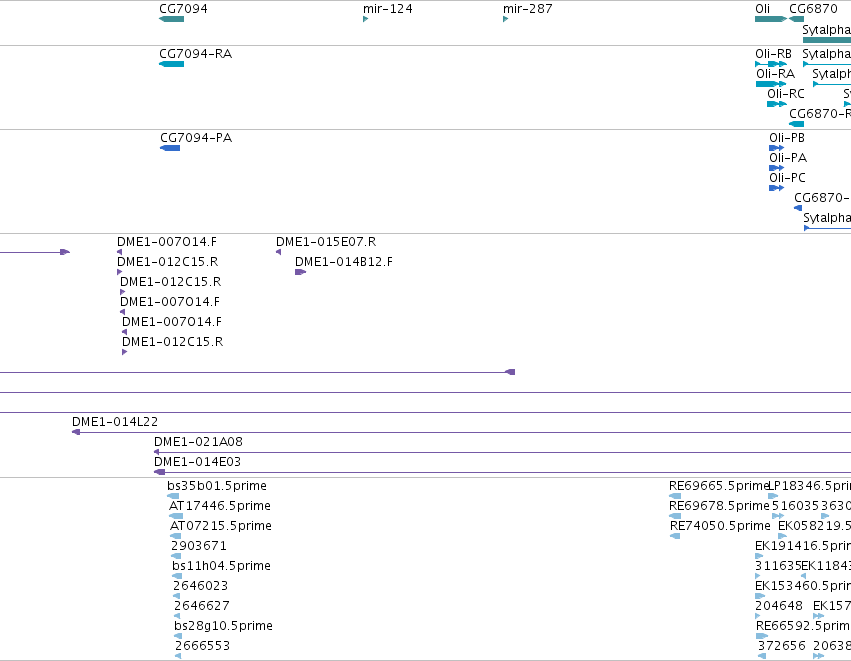Screen dimensions: 851x661
Task: Click the blue CG7094-PA feature bar
Action: [170, 148]
